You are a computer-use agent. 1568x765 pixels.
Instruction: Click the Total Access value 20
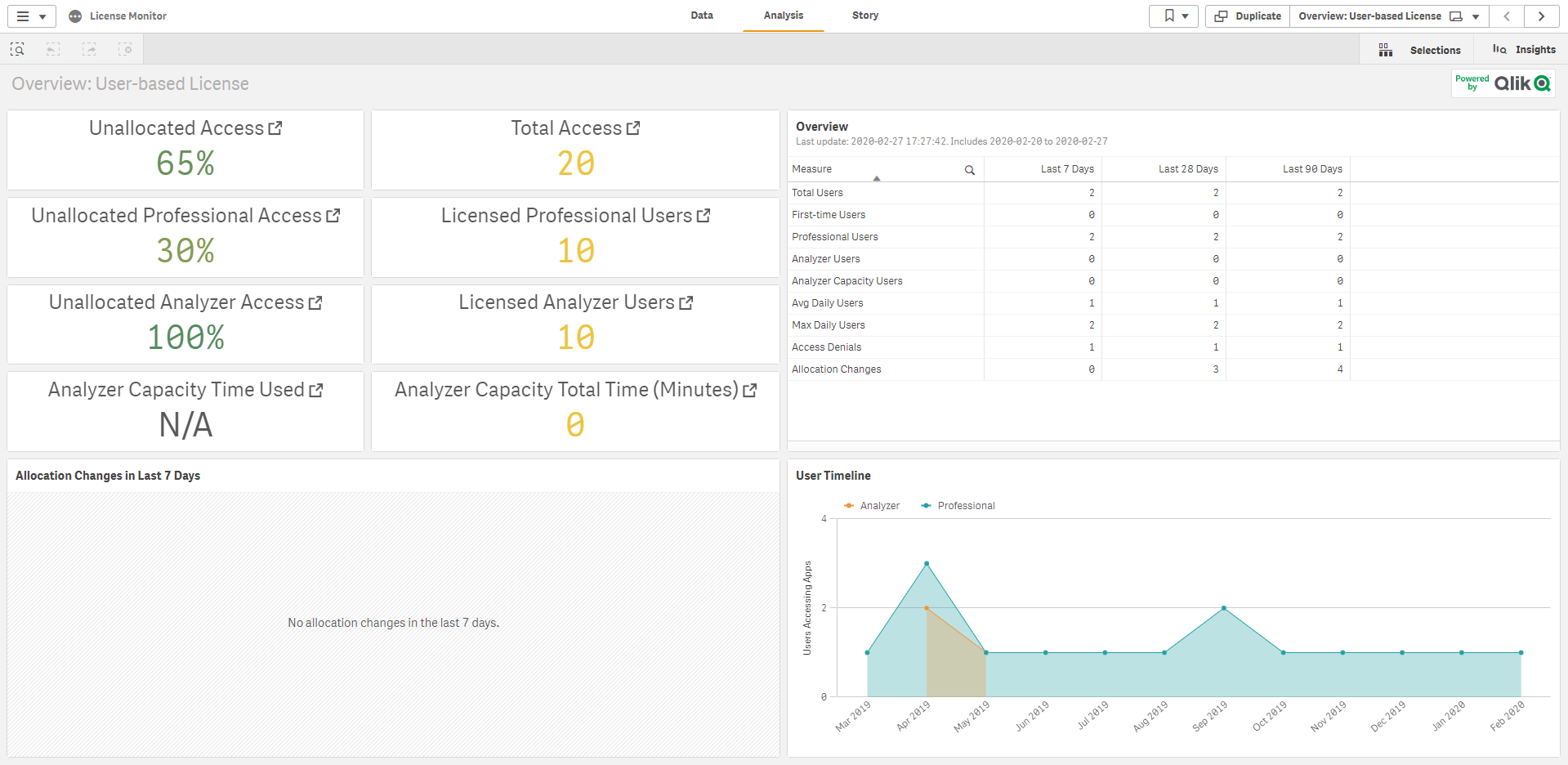click(576, 163)
